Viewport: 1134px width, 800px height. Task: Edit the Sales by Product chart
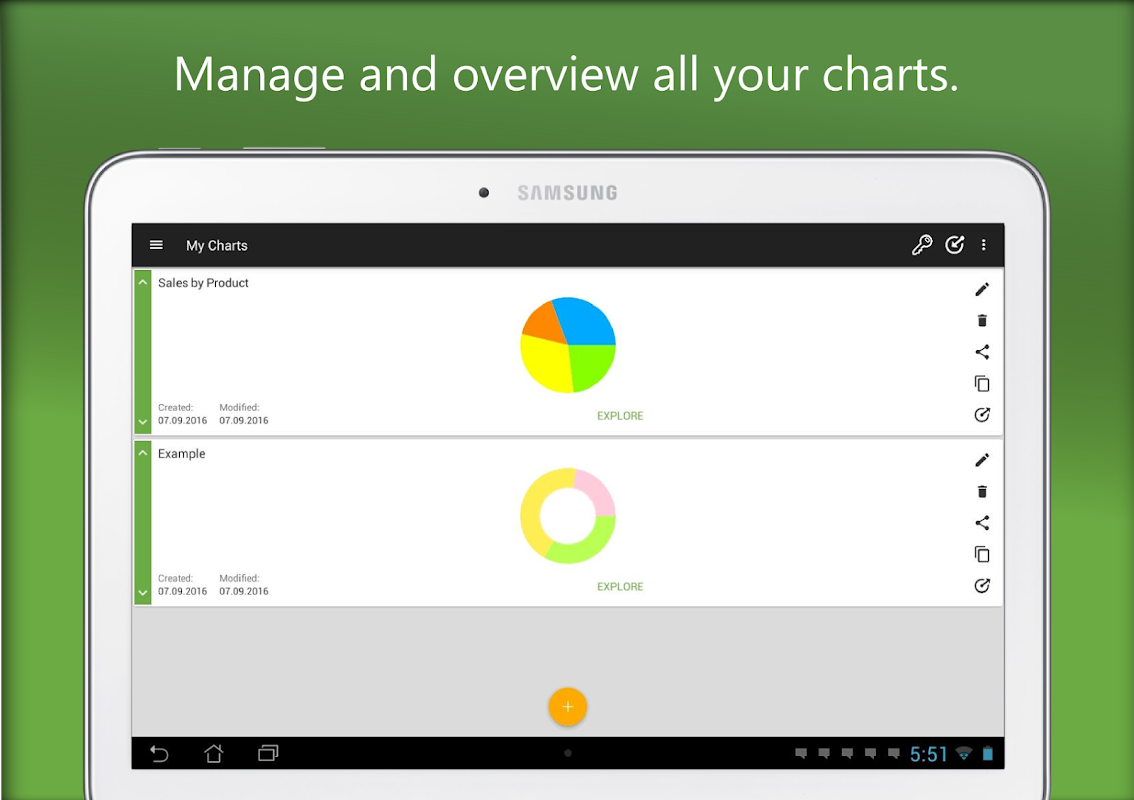click(x=982, y=289)
